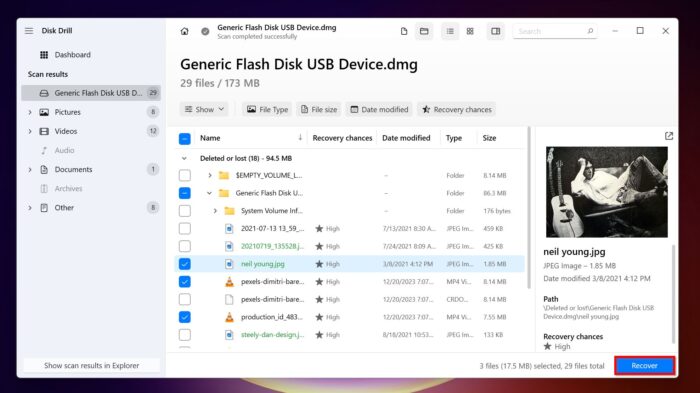Click the sort arrow in Name column

(x=300, y=138)
